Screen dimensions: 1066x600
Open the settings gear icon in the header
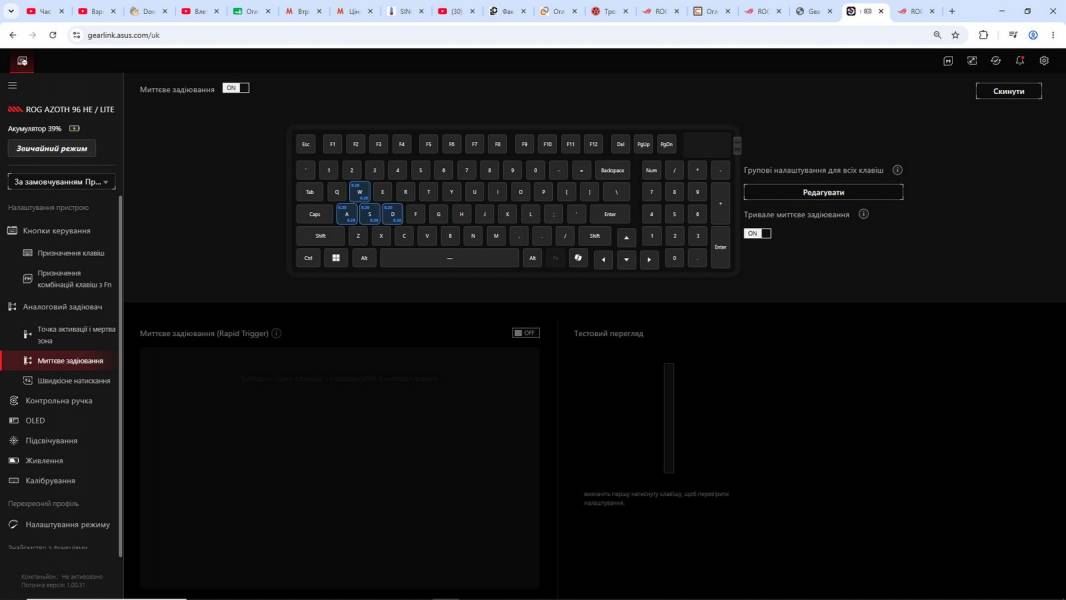1044,60
